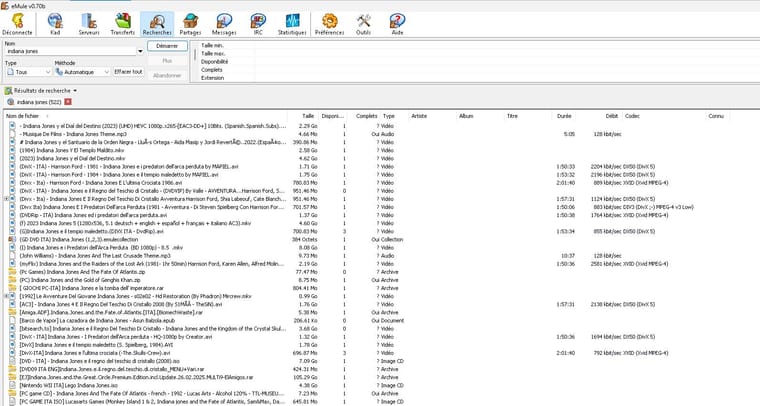Open the IRC chat window
Image resolution: width=760 pixels, height=406 pixels.
tap(258, 22)
